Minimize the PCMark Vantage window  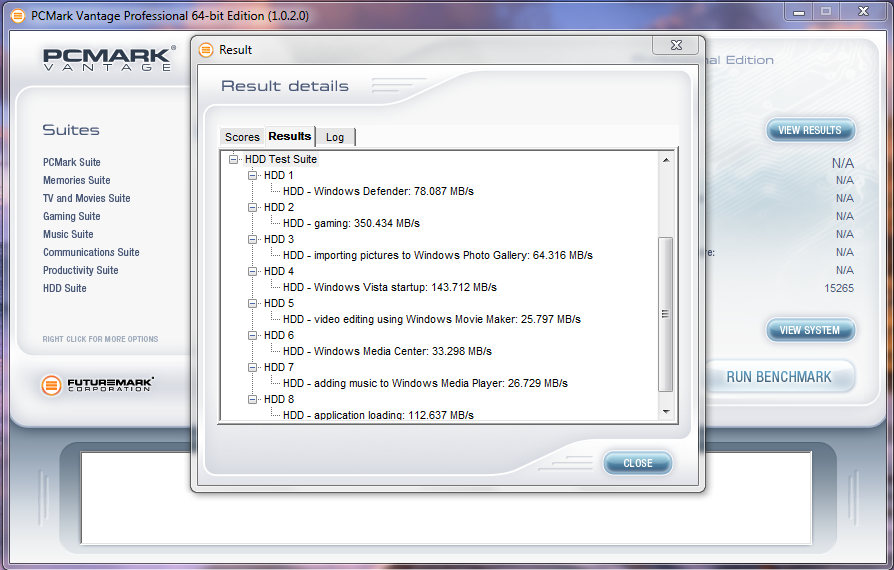click(799, 12)
